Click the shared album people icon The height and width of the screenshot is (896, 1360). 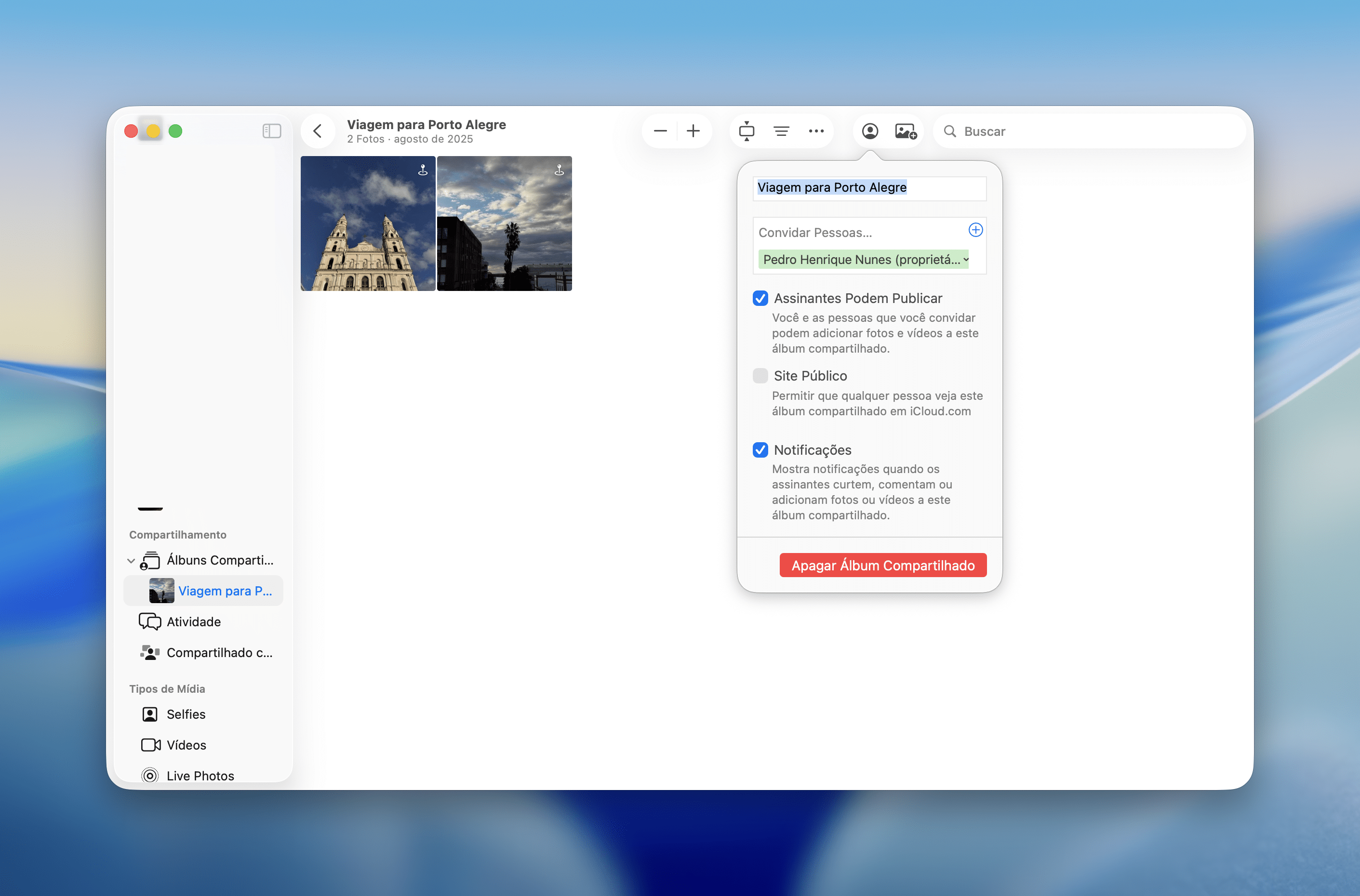point(869,131)
